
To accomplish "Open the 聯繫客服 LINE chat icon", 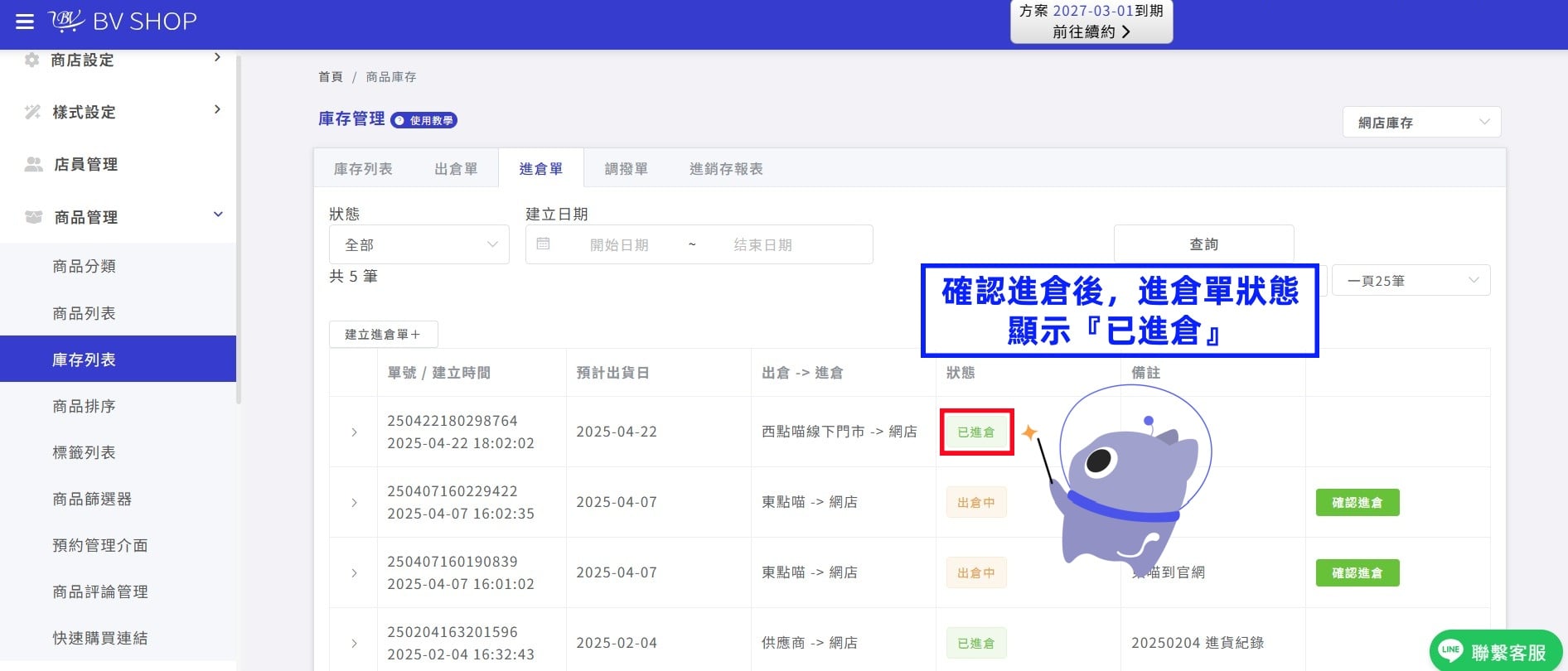I will (1450, 650).
